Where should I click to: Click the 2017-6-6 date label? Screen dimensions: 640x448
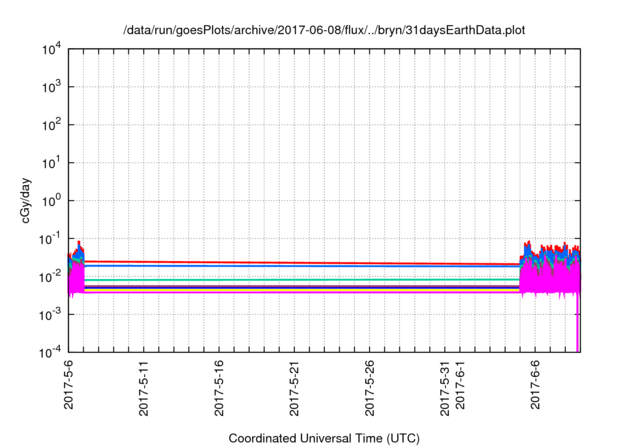[x=535, y=384]
